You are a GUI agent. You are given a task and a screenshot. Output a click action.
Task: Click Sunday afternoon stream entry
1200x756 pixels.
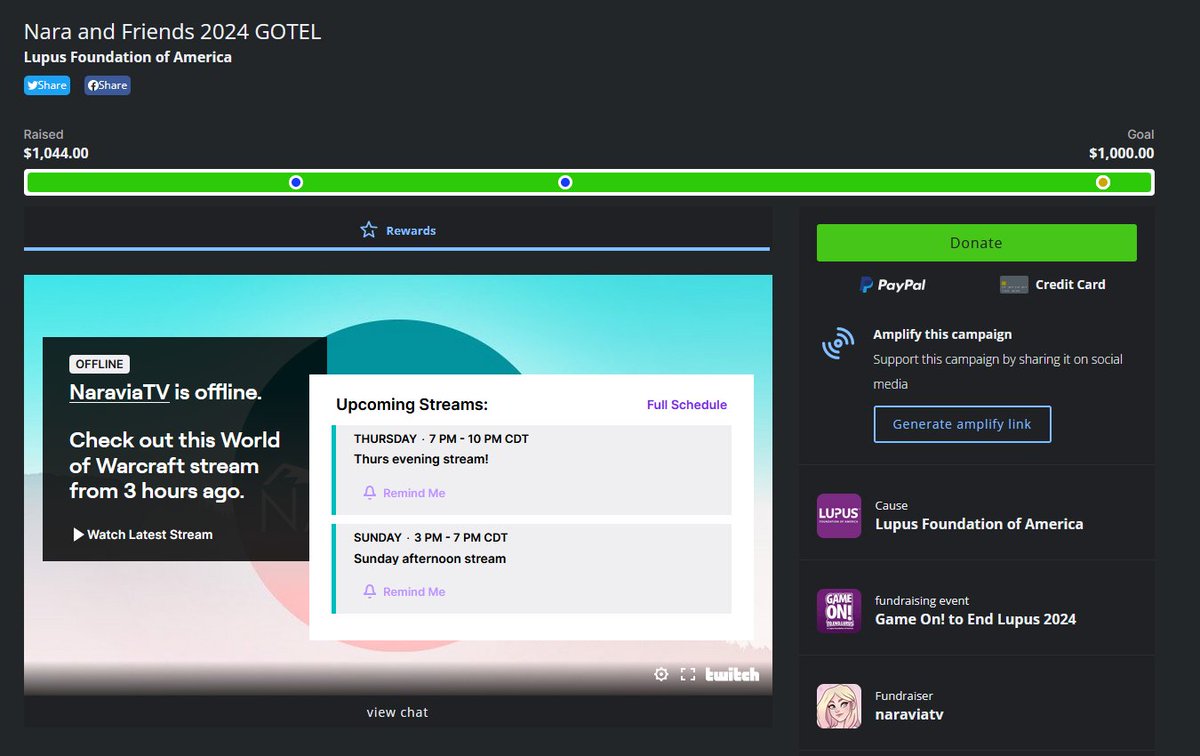[430, 558]
